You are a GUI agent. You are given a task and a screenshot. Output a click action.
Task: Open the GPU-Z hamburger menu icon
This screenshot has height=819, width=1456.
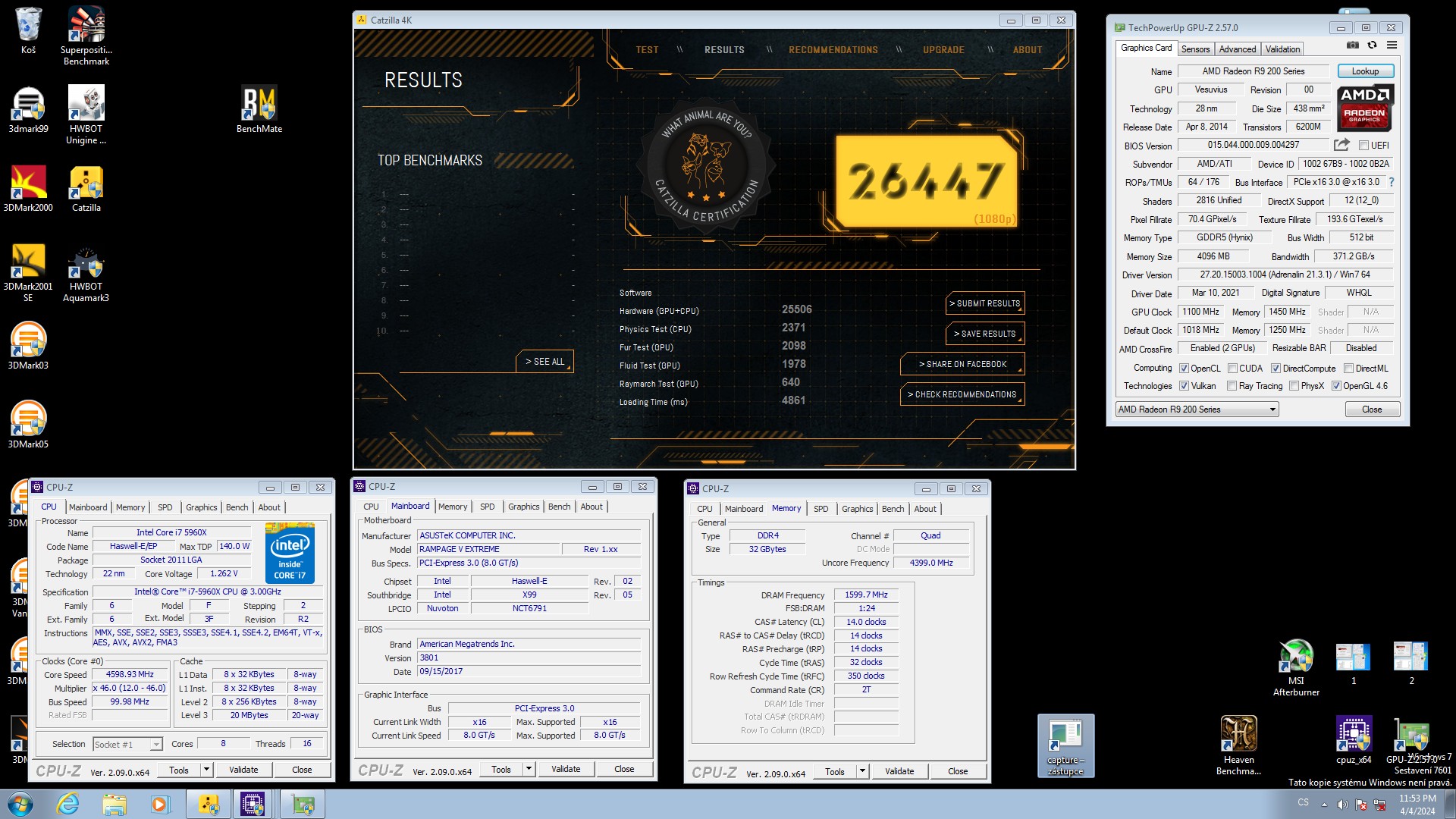pos(1392,45)
